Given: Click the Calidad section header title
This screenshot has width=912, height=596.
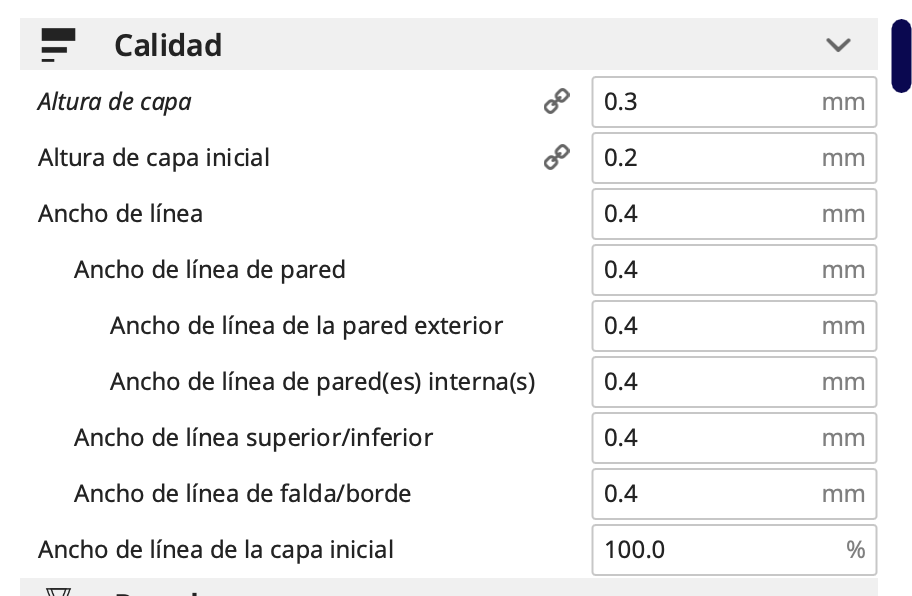Looking at the screenshot, I should [x=168, y=45].
